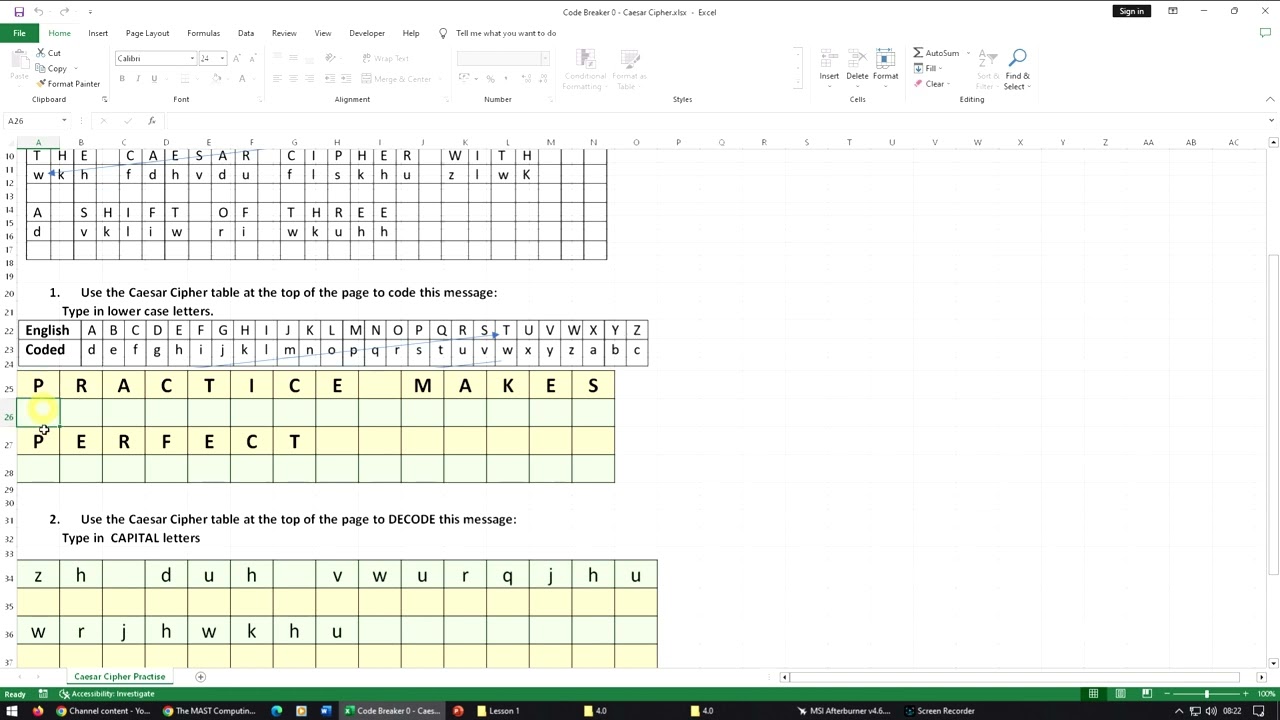
Task: Open Ribbon Display Options
Action: (1172, 11)
